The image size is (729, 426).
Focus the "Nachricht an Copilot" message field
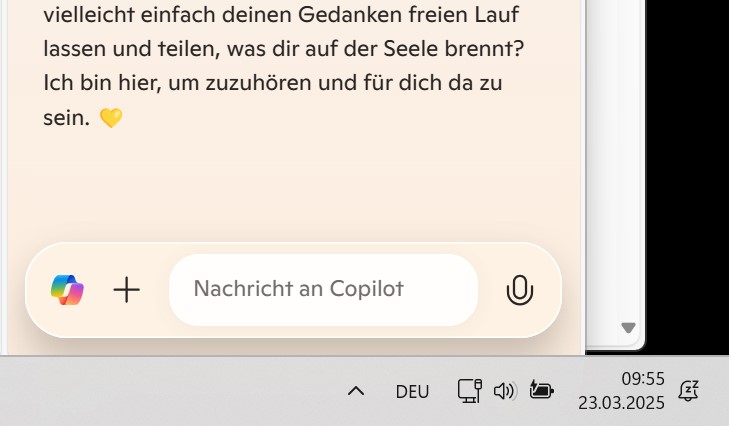click(x=323, y=289)
